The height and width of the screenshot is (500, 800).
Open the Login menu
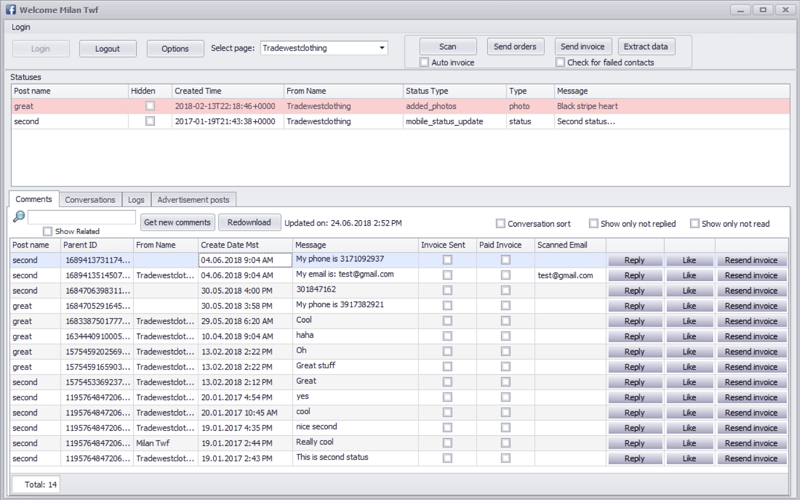21,27
